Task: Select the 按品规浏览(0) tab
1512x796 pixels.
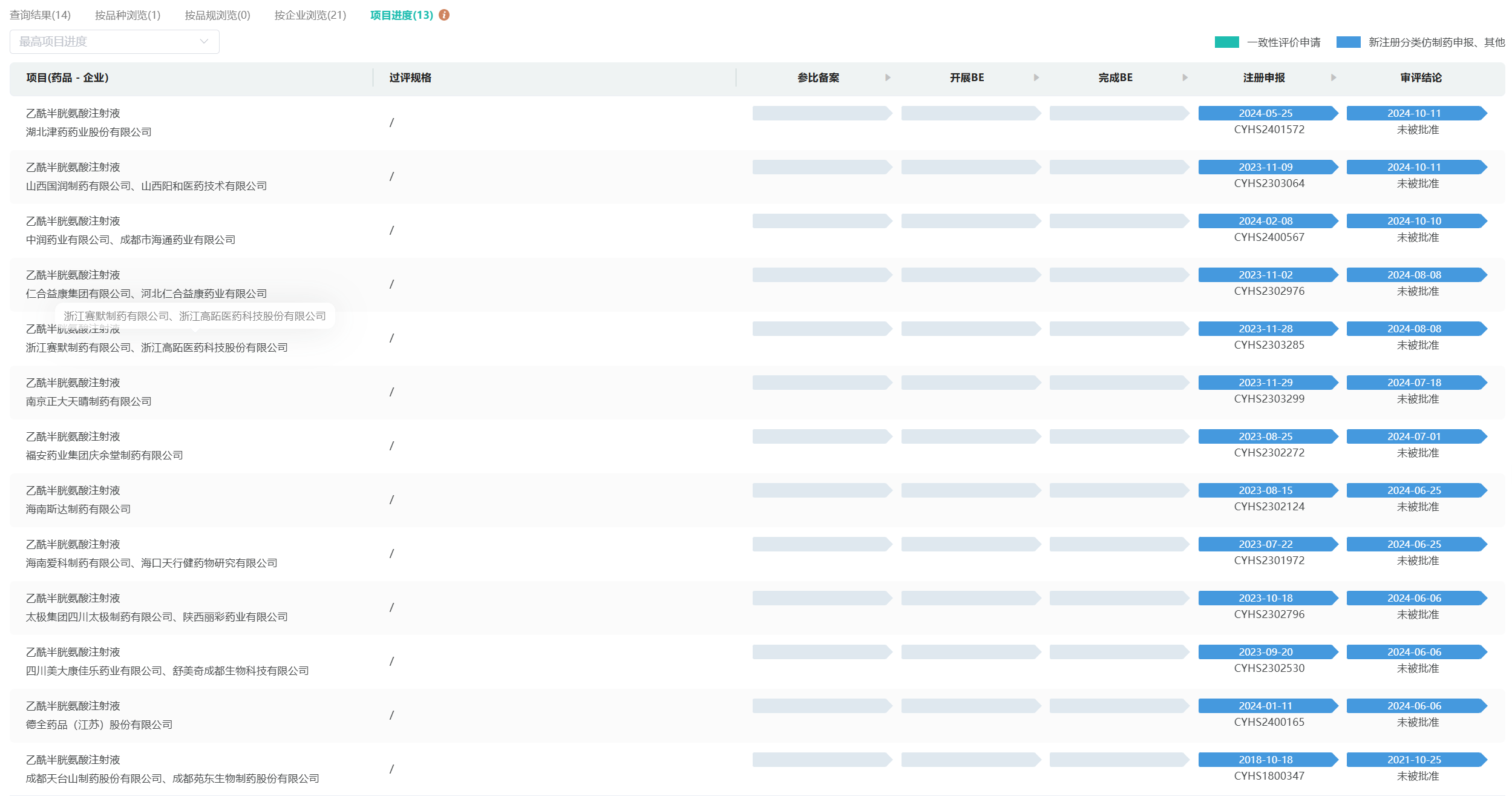Action: point(217,15)
